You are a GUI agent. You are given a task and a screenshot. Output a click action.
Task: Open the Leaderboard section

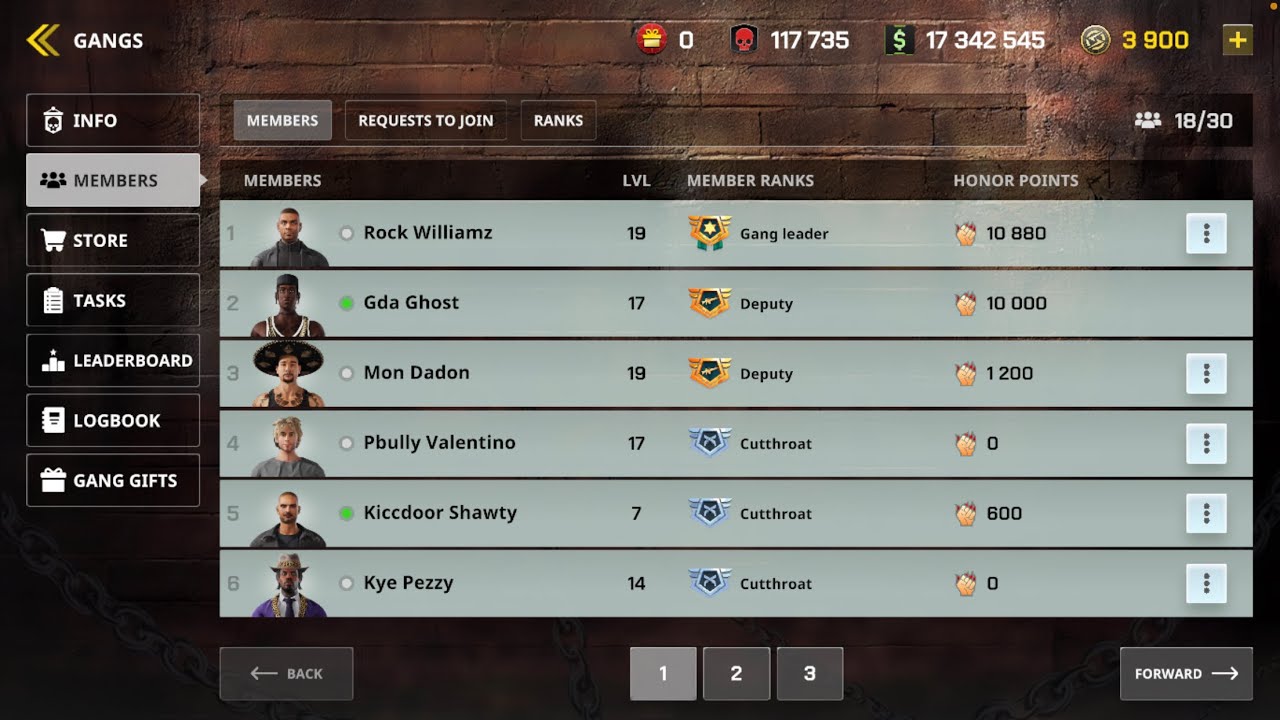point(113,360)
